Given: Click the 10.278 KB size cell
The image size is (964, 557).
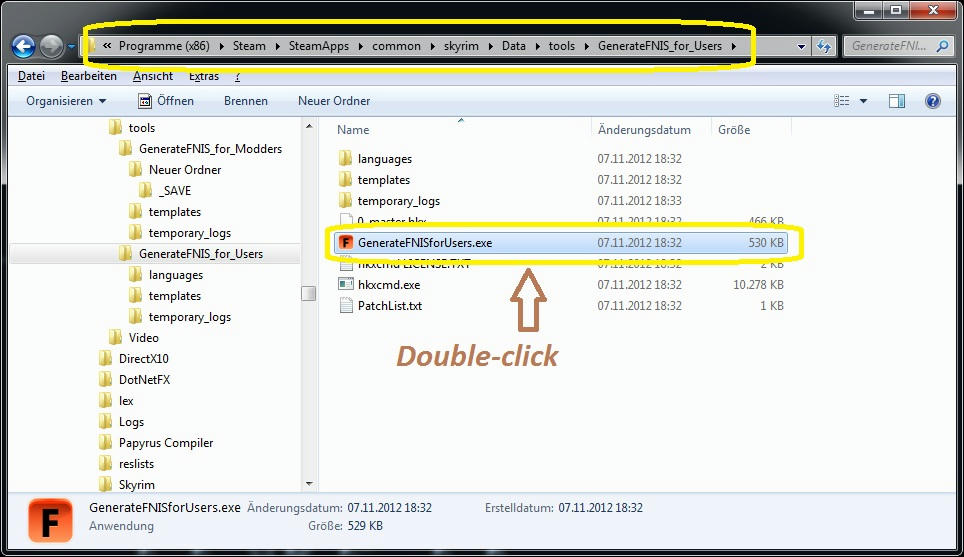Looking at the screenshot, I should (x=758, y=285).
